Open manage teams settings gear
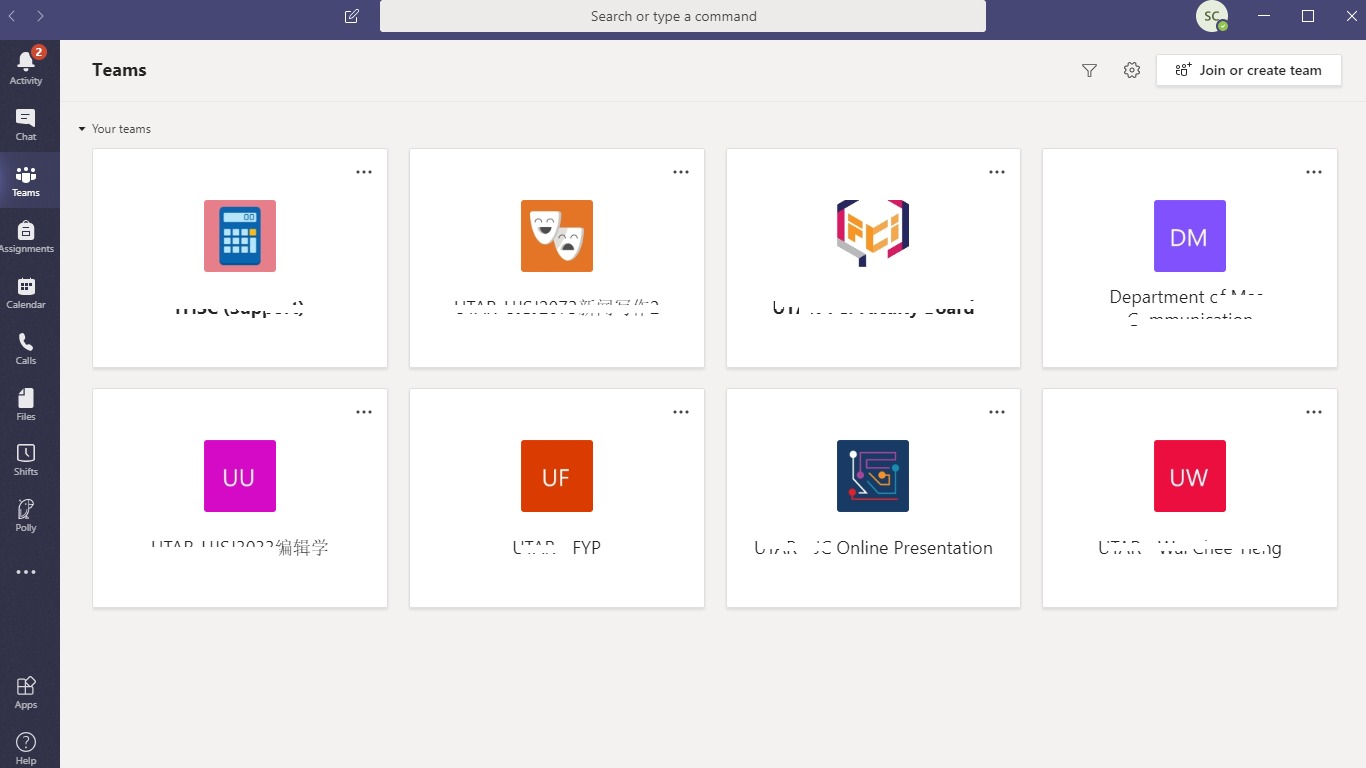This screenshot has width=1366, height=768. tap(1132, 70)
